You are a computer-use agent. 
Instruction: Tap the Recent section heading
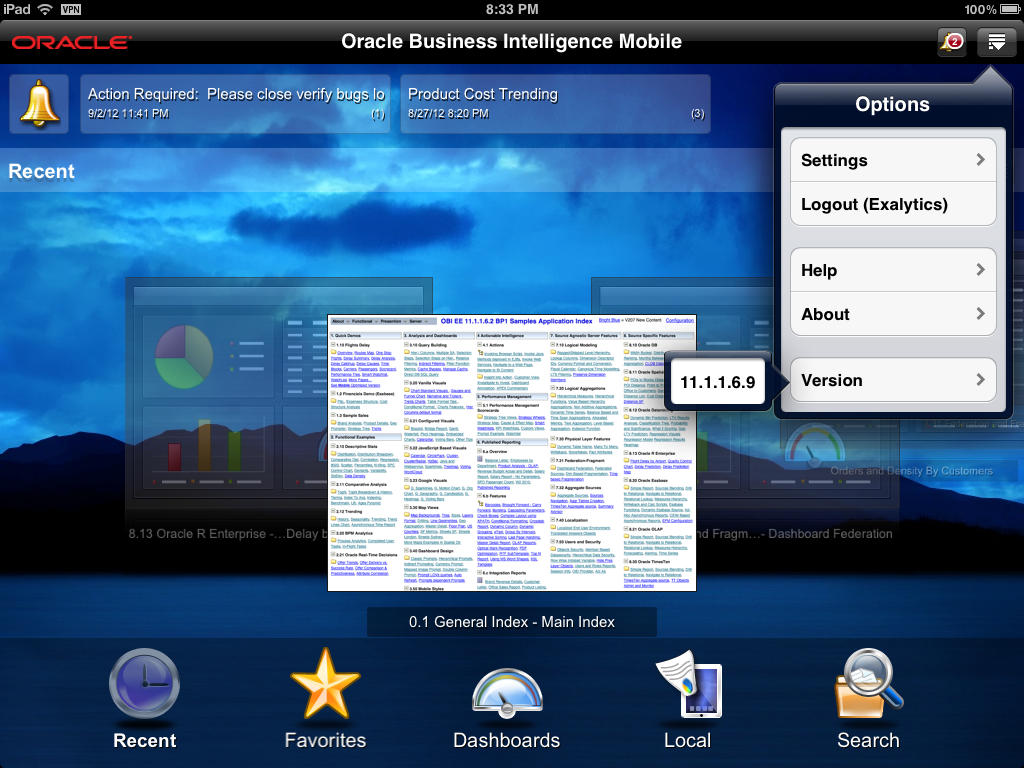[x=41, y=171]
